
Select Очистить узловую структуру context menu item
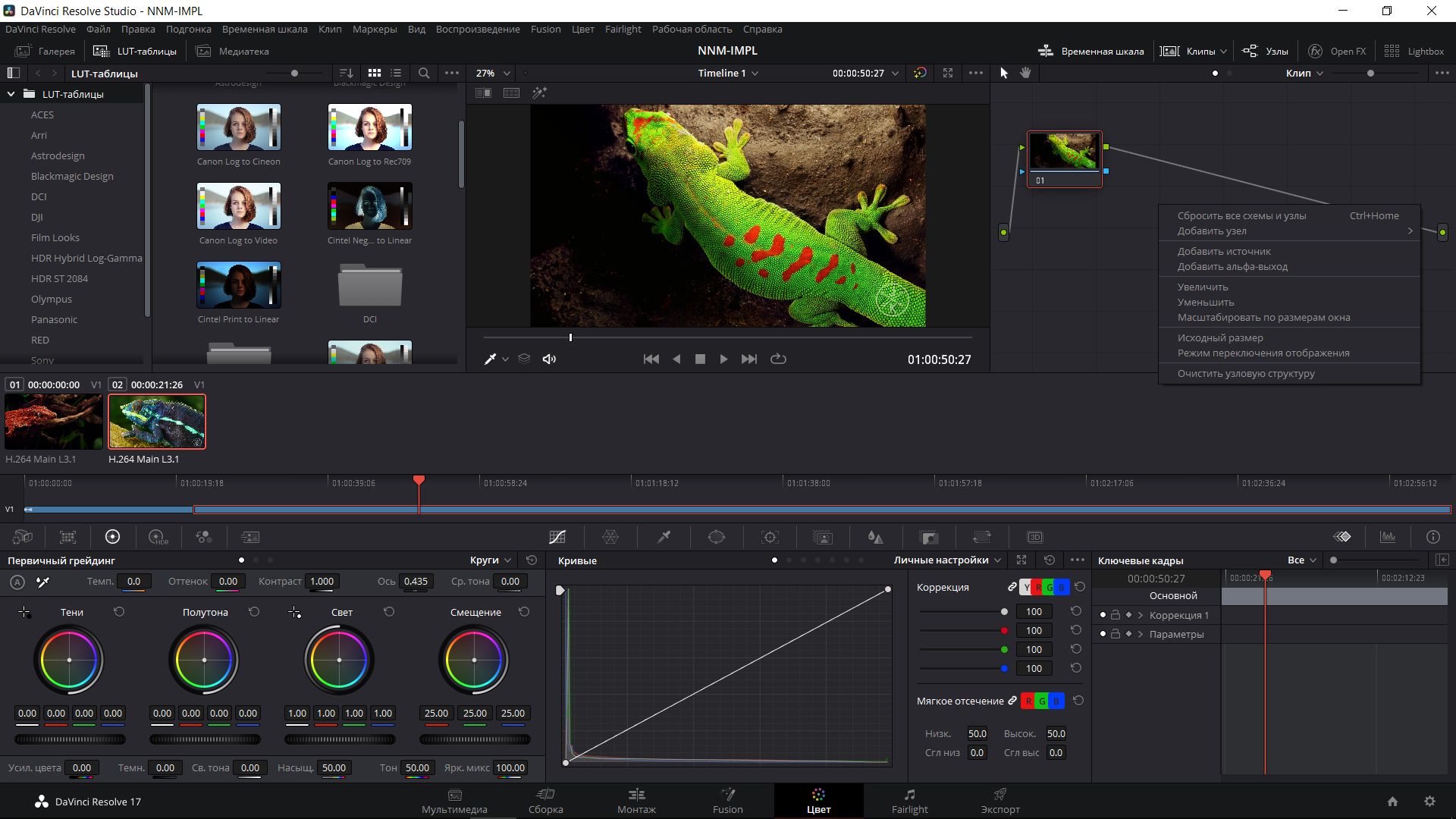(1247, 373)
